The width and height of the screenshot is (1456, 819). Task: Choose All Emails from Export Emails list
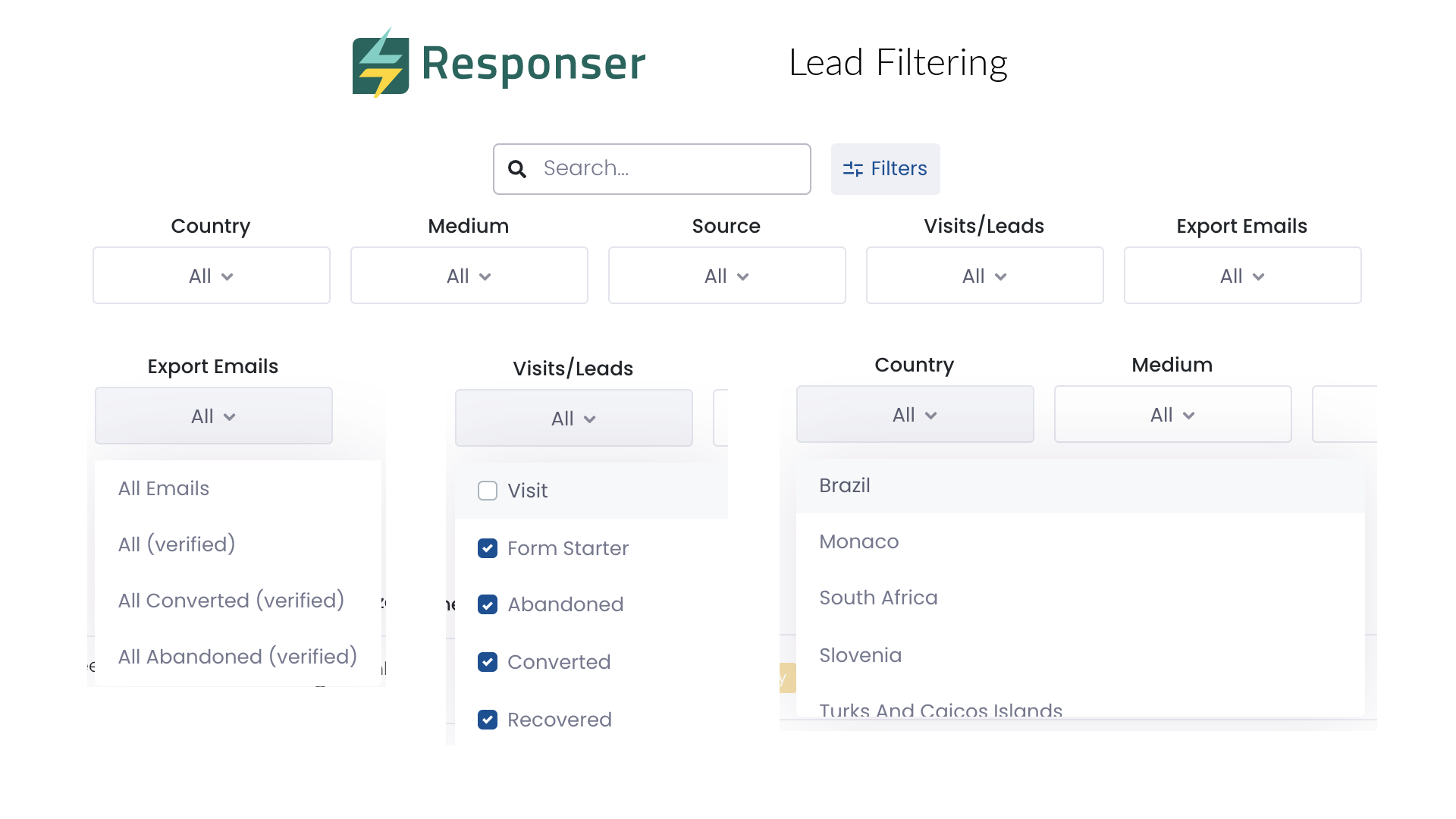click(x=163, y=488)
